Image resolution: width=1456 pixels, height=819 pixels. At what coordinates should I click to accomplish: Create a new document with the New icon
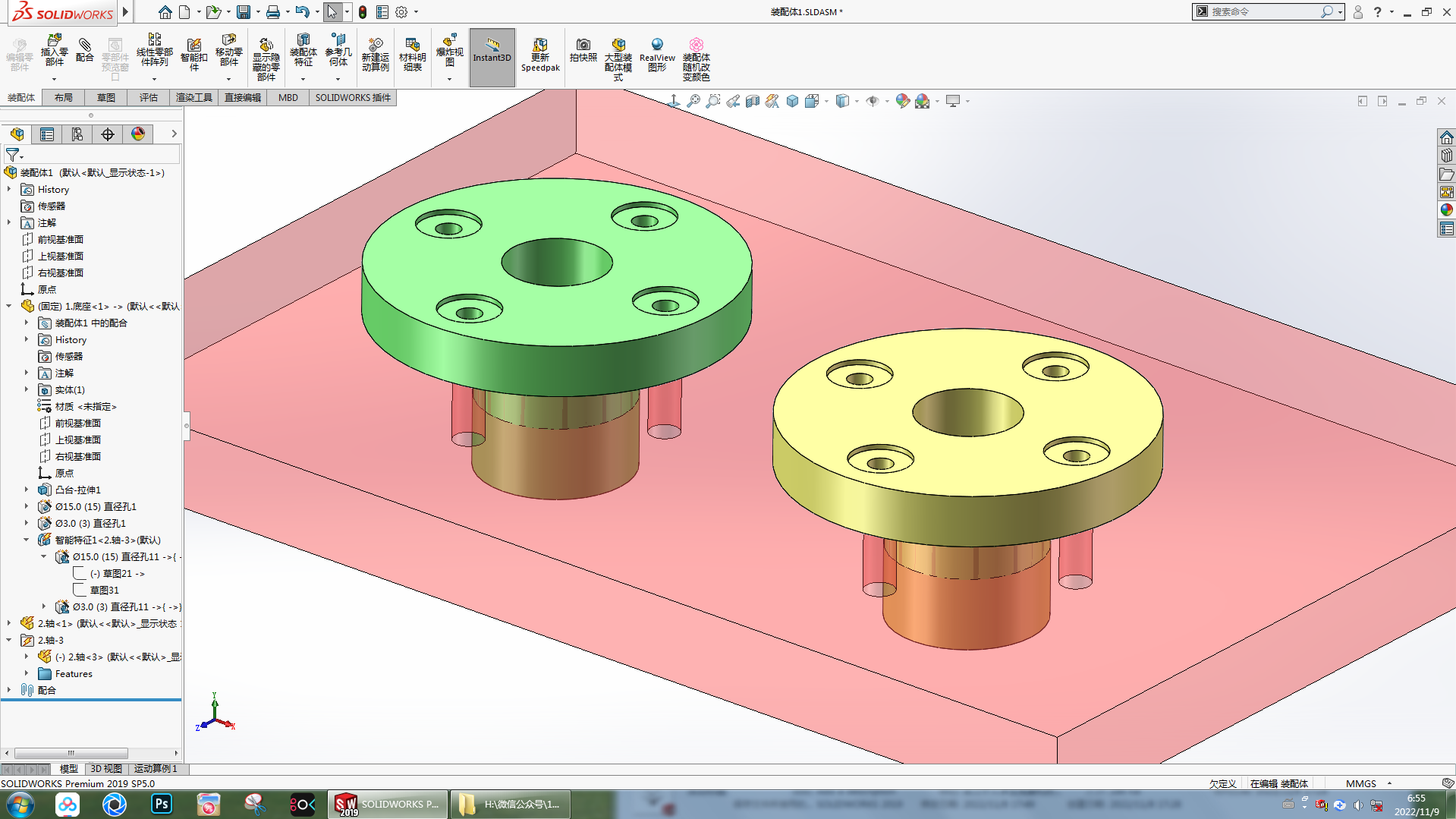click(184, 12)
